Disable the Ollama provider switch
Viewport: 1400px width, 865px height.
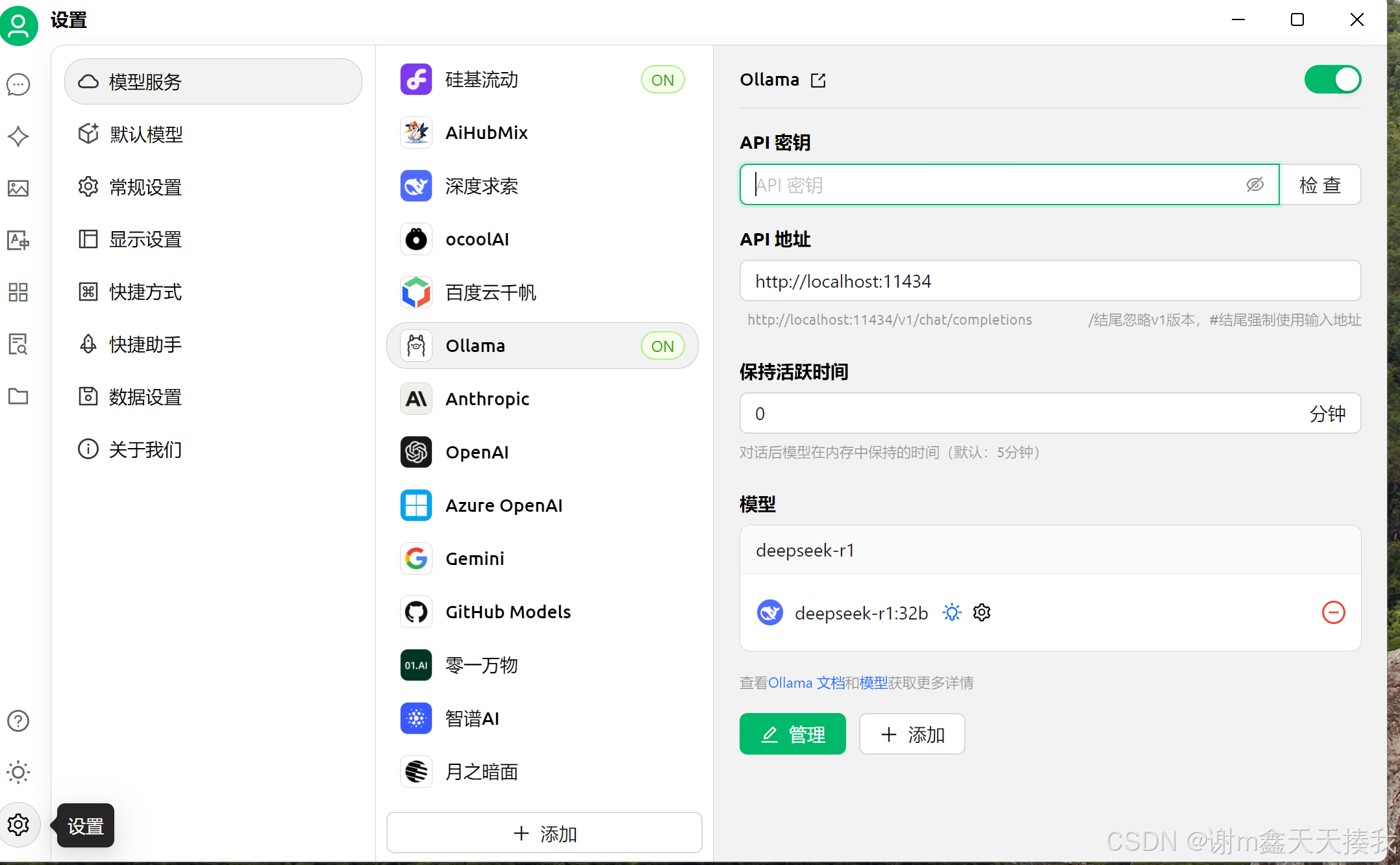(x=1332, y=80)
